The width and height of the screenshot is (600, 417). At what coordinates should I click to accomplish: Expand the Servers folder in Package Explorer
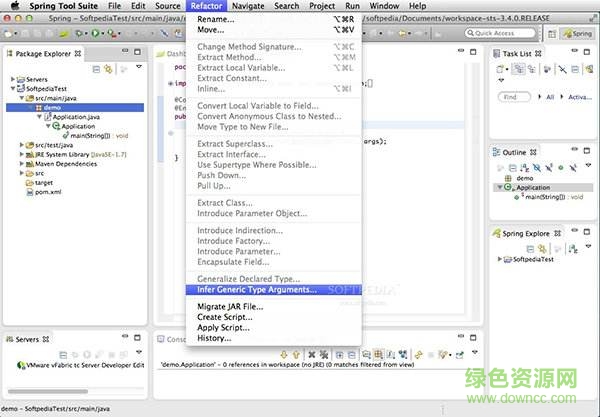[13, 79]
